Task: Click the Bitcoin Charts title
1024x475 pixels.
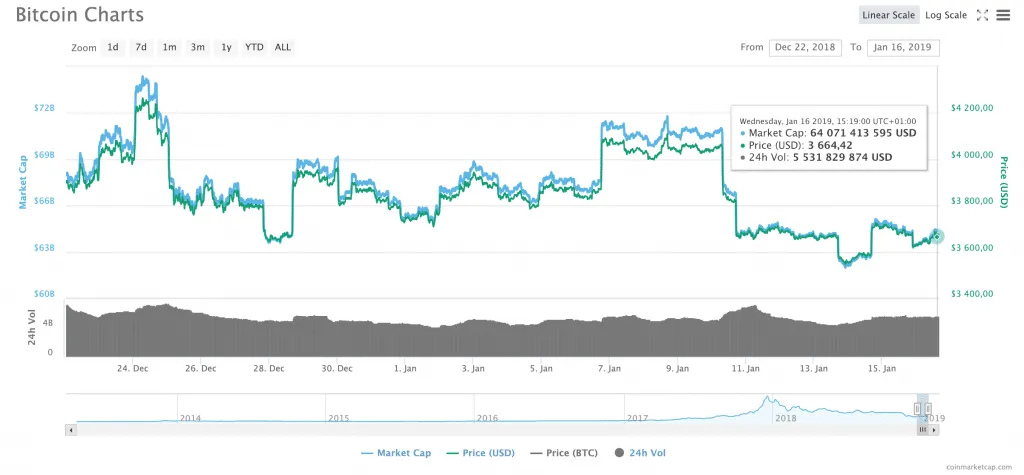Action: click(79, 14)
